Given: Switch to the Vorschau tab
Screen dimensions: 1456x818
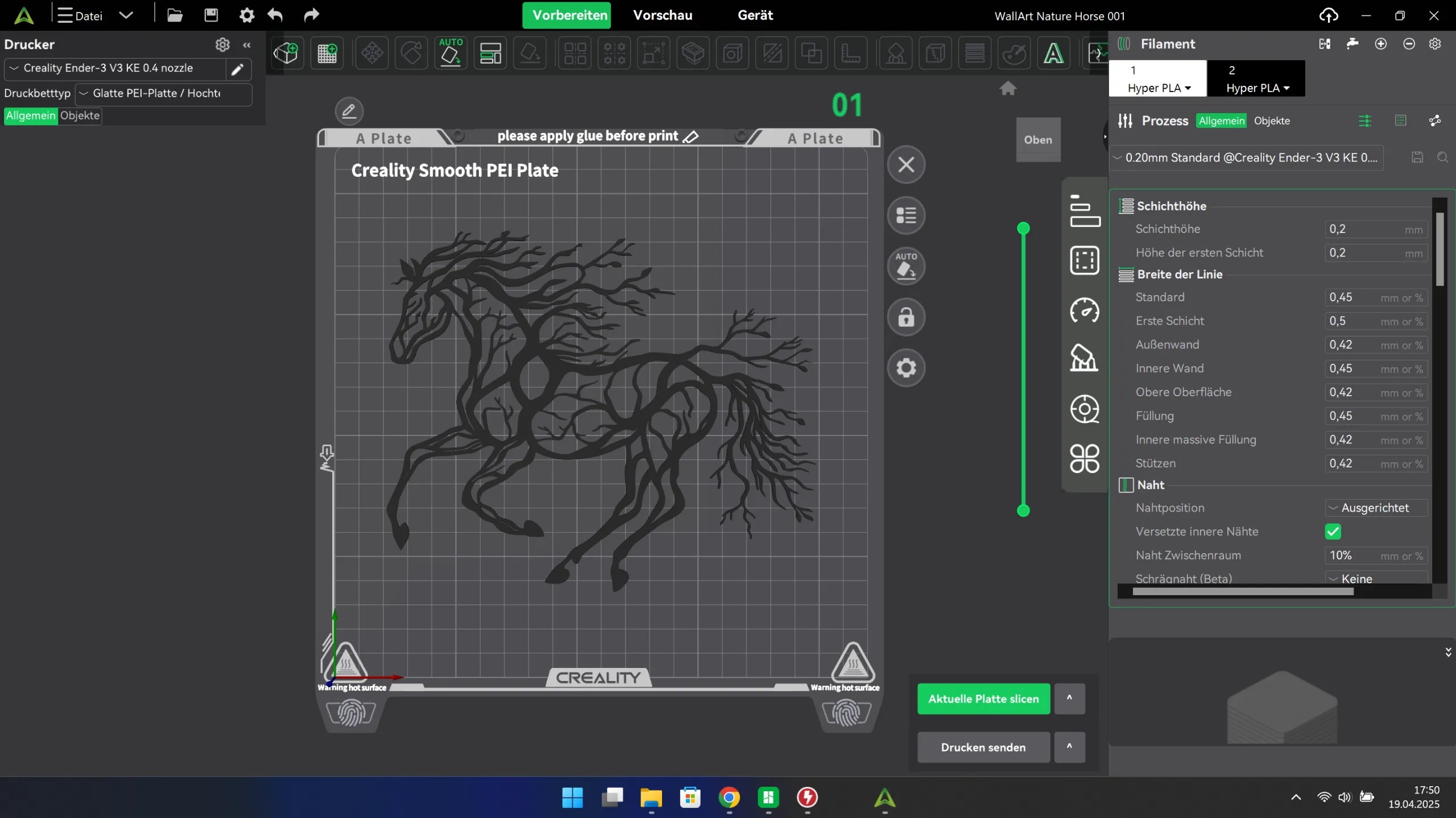Looking at the screenshot, I should coord(663,15).
